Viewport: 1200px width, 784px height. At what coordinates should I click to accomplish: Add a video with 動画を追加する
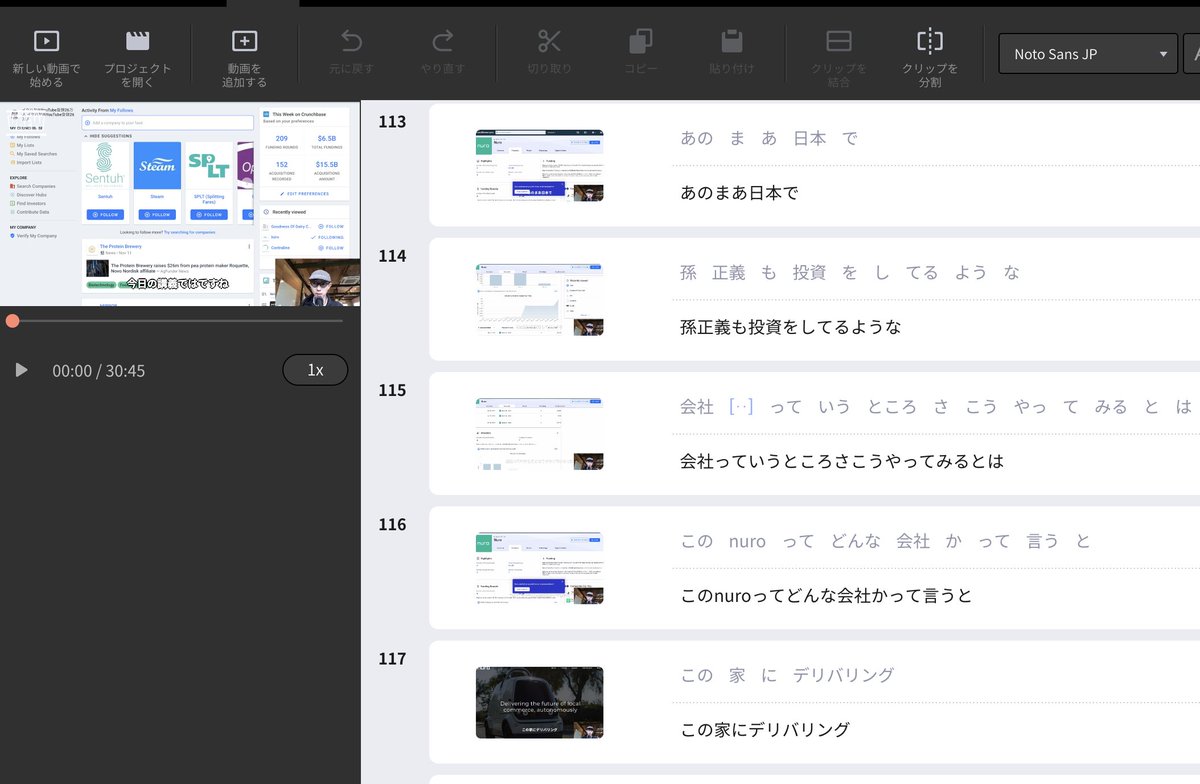(245, 41)
